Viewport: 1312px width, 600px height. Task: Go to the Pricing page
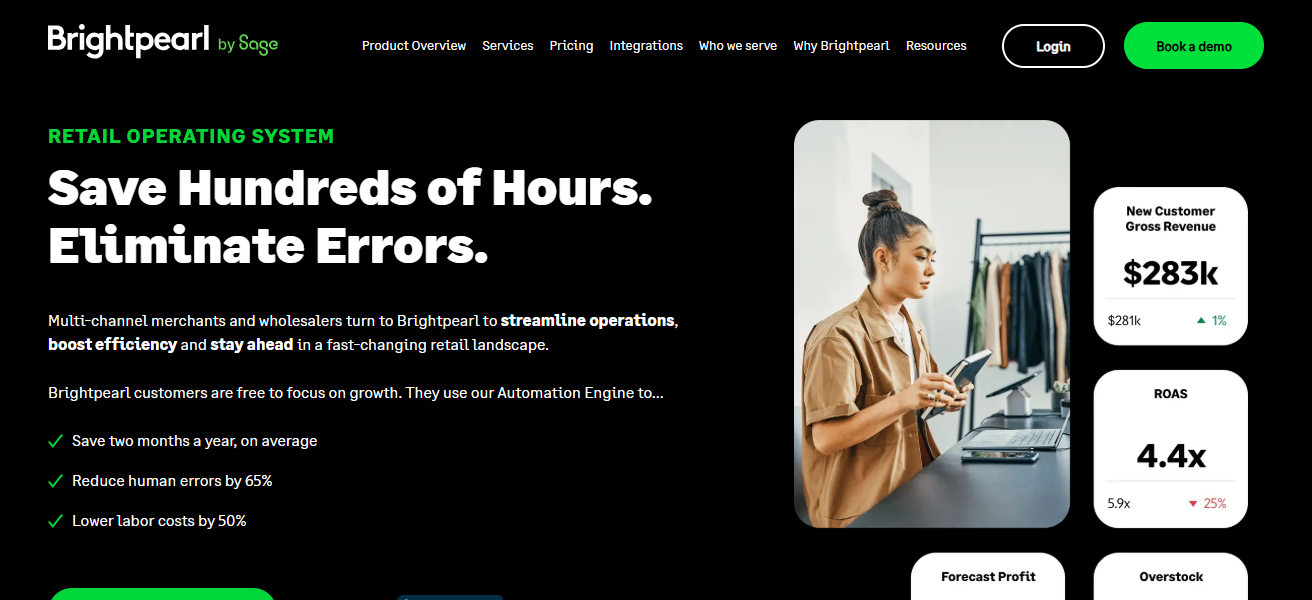click(x=571, y=46)
